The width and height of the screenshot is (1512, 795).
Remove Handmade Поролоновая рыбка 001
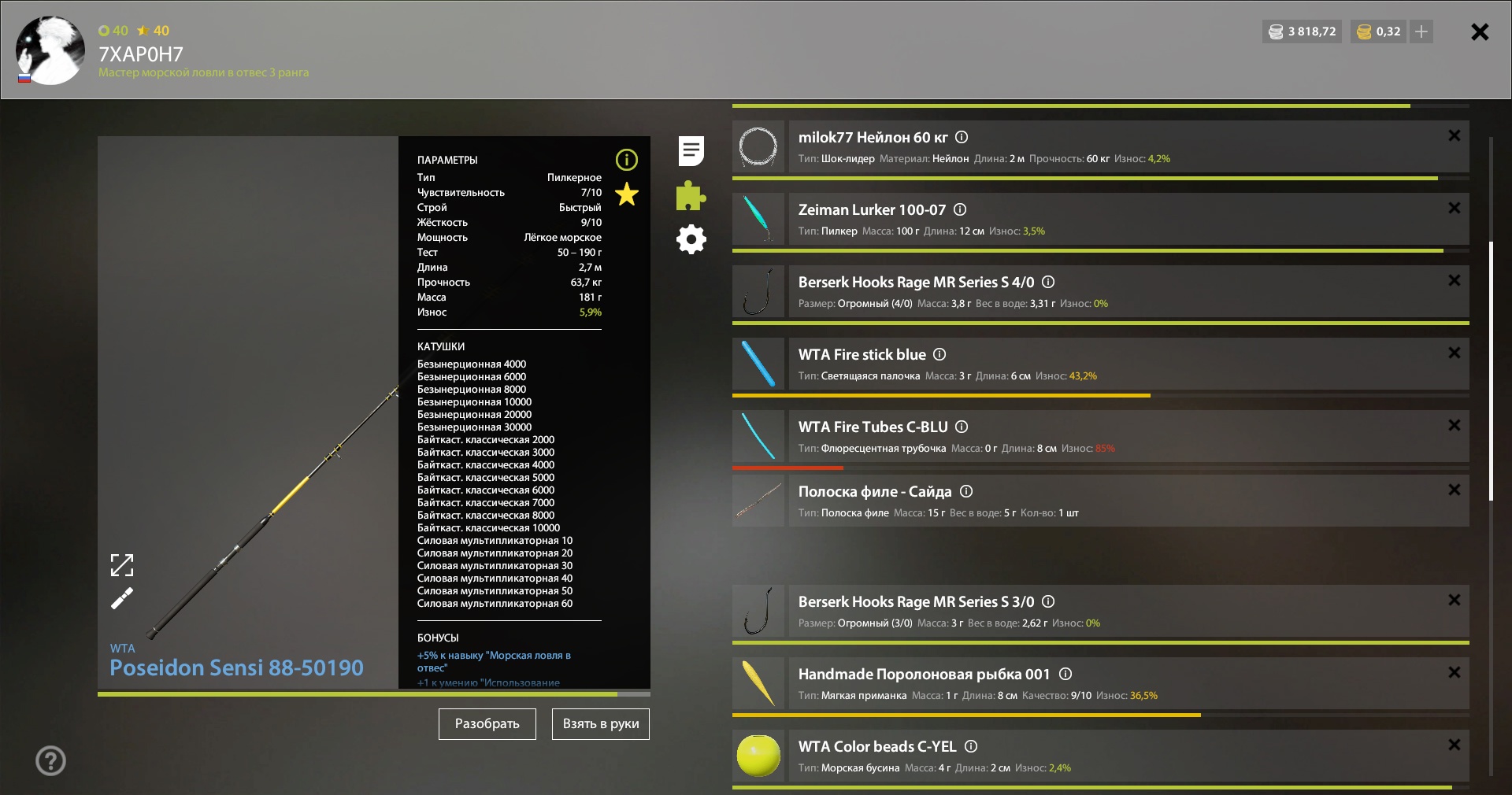click(1454, 672)
